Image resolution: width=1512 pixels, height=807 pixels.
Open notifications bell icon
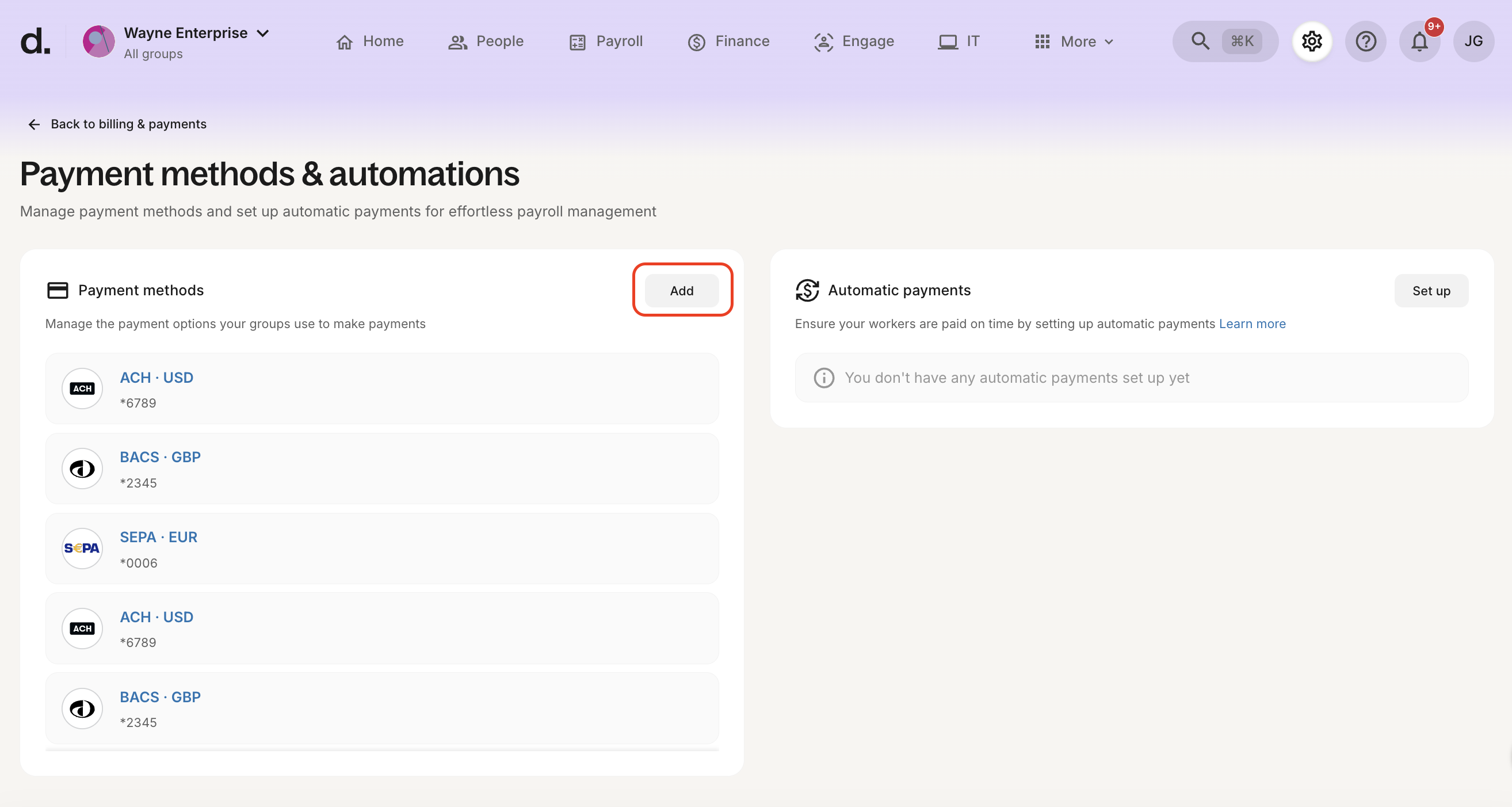(1419, 41)
